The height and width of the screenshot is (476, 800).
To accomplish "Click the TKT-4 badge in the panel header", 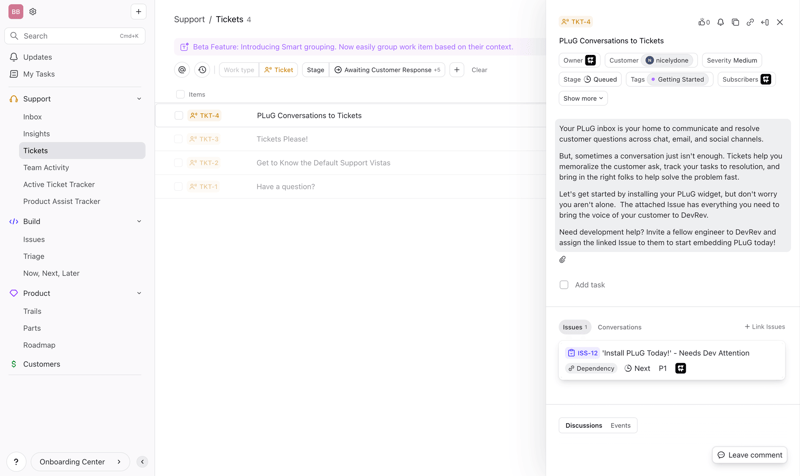I will [x=576, y=22].
